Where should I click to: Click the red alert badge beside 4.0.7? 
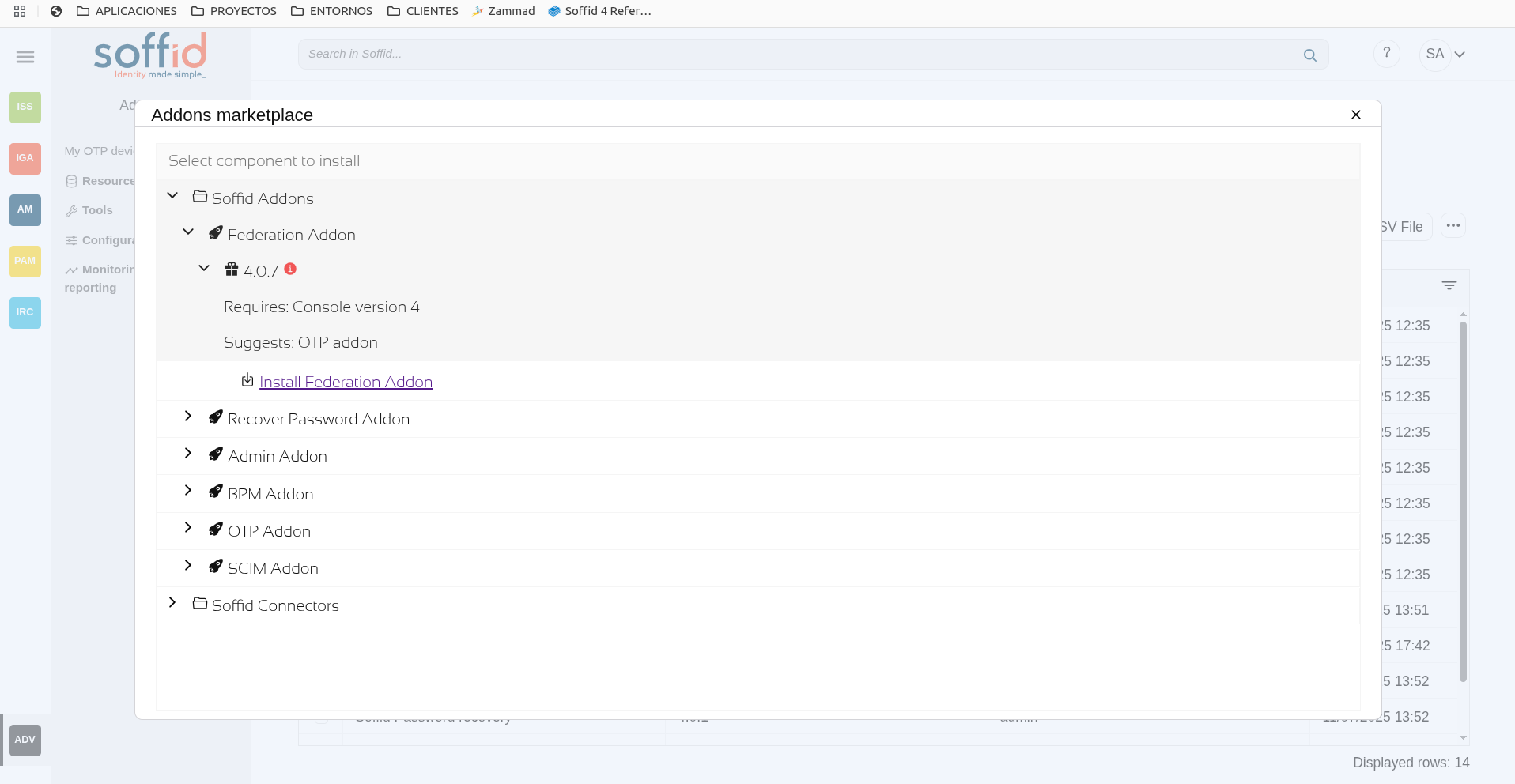tap(290, 269)
